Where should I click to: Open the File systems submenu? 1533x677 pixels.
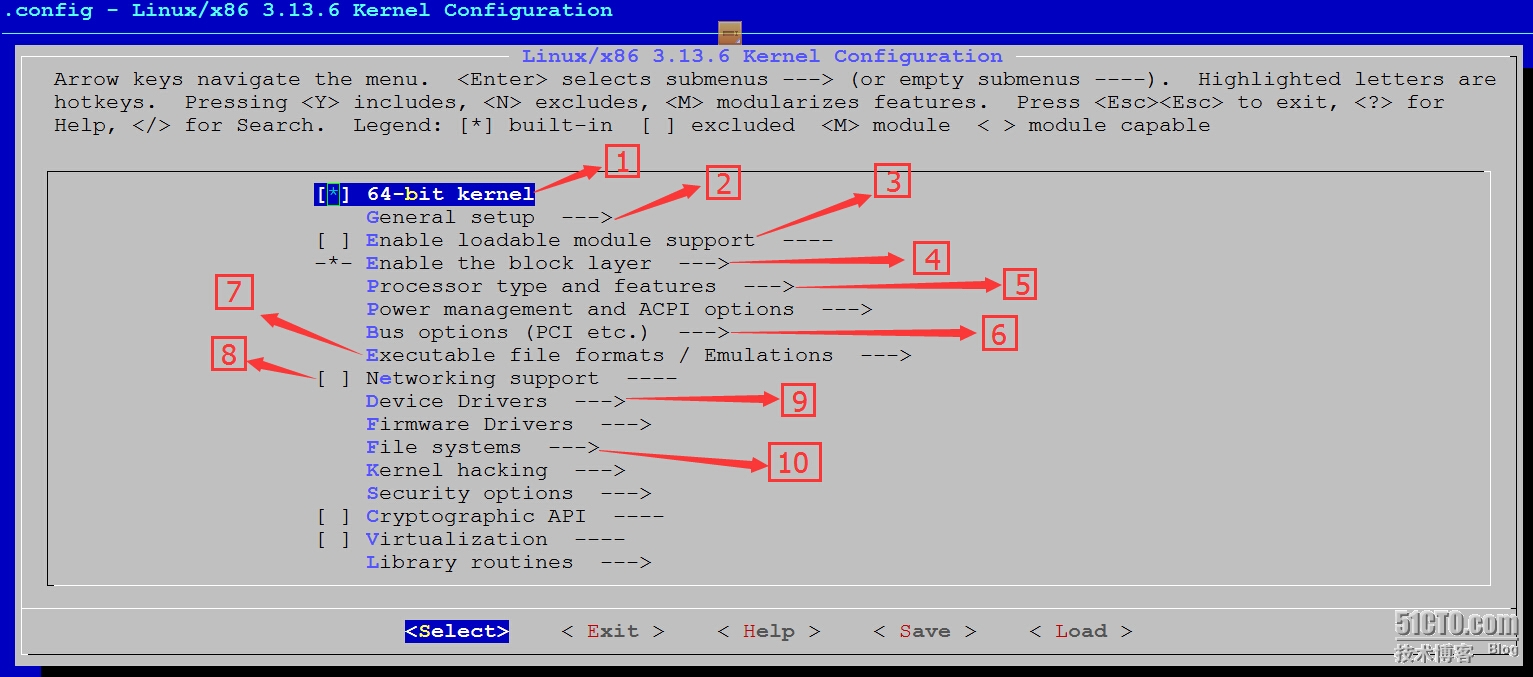pyautogui.click(x=482, y=447)
